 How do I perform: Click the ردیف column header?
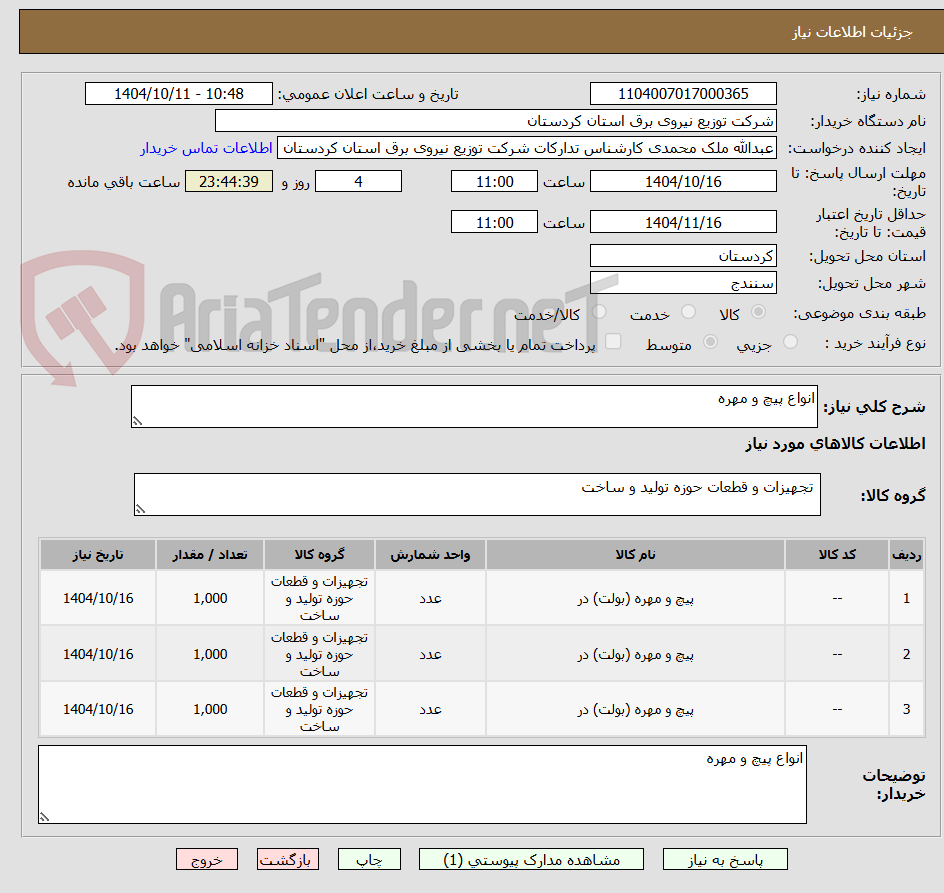point(906,555)
